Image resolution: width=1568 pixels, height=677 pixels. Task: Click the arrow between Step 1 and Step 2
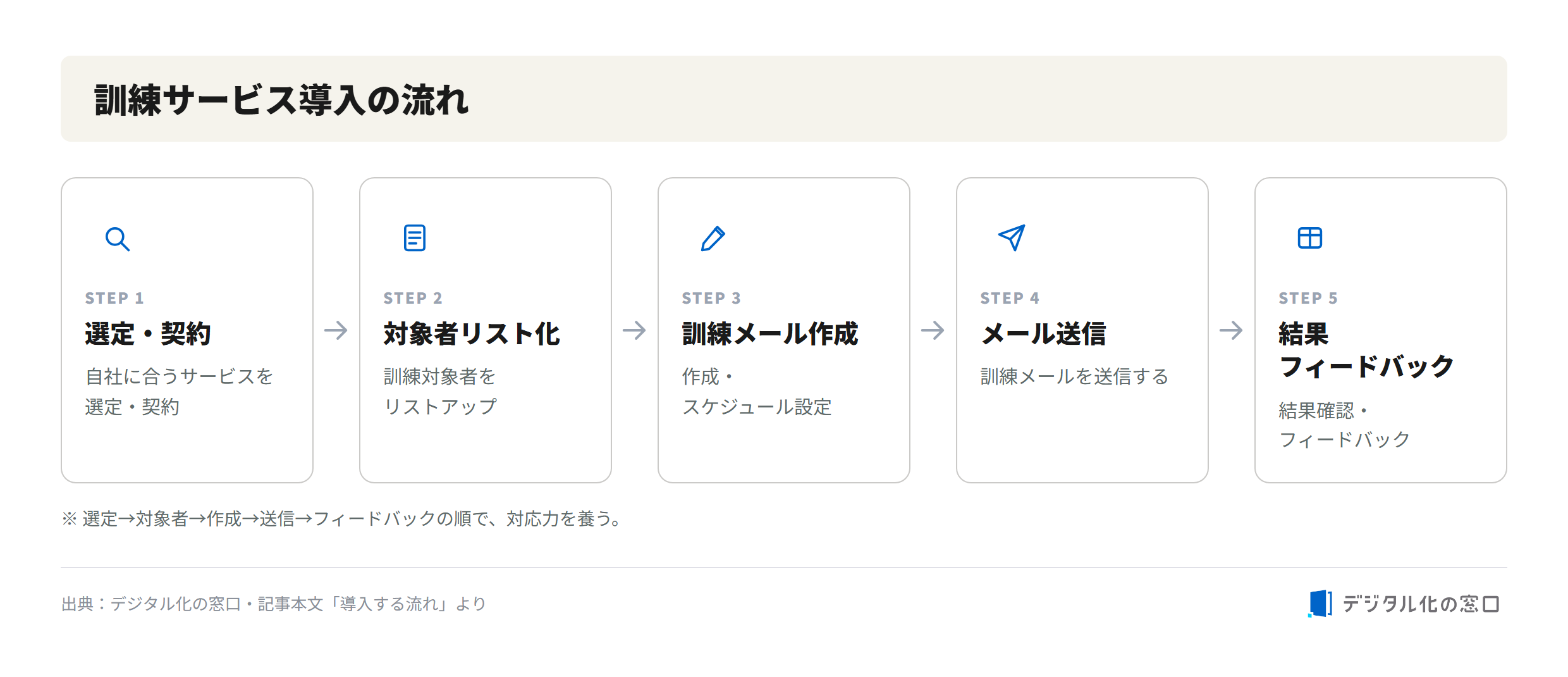tap(336, 330)
